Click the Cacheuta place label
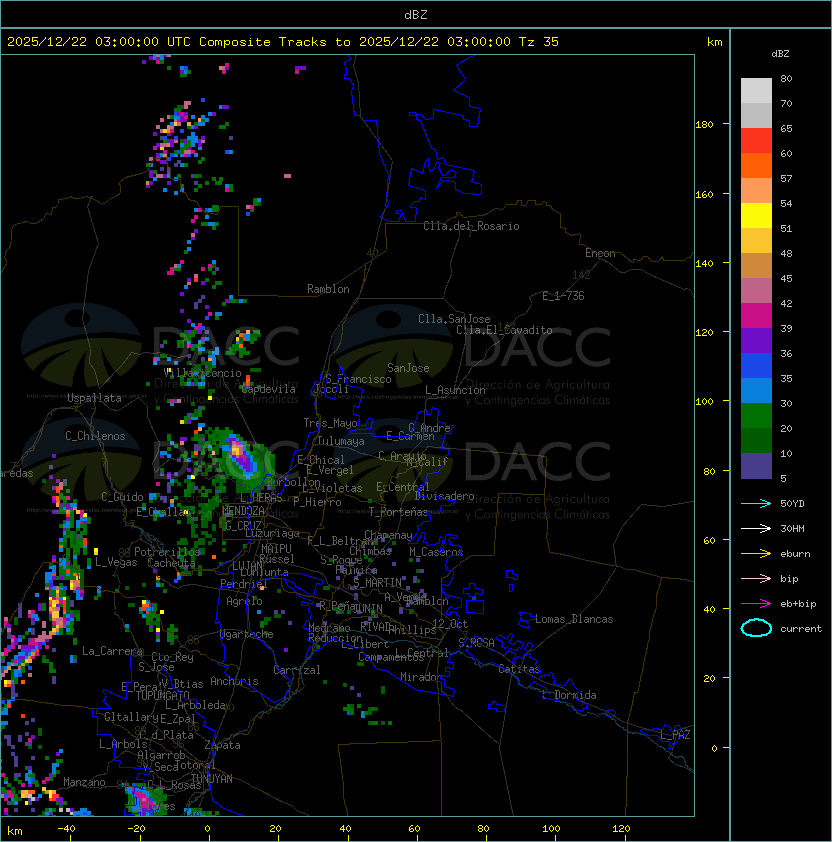 (x=171, y=563)
